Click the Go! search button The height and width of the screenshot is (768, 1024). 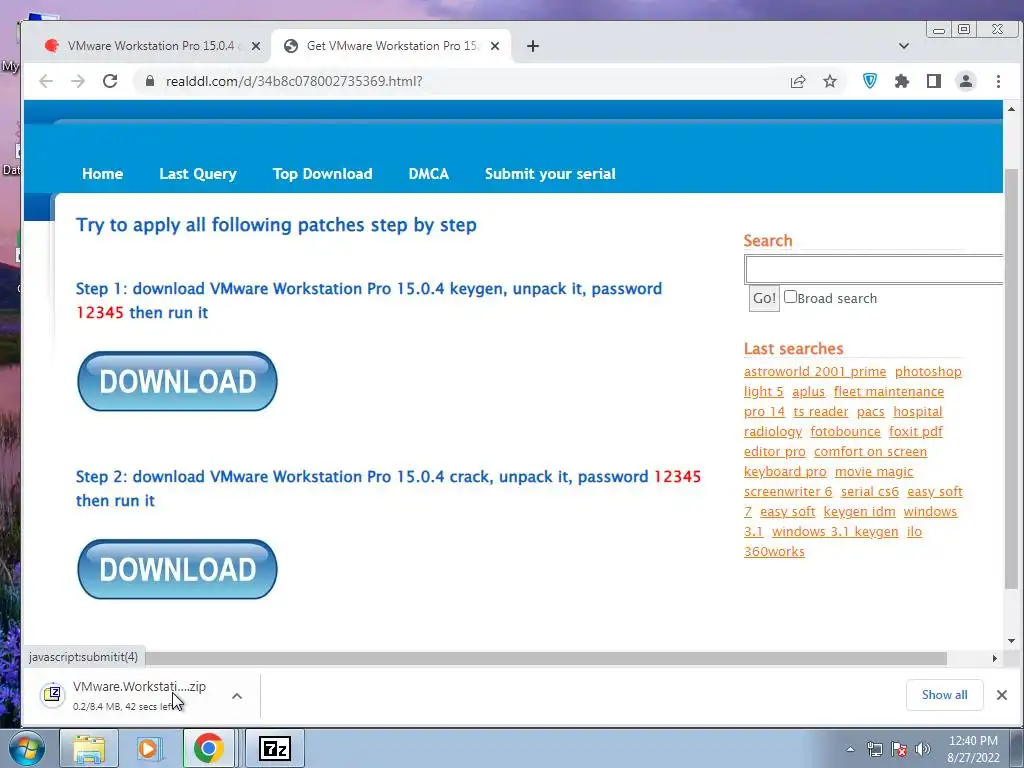tap(764, 298)
